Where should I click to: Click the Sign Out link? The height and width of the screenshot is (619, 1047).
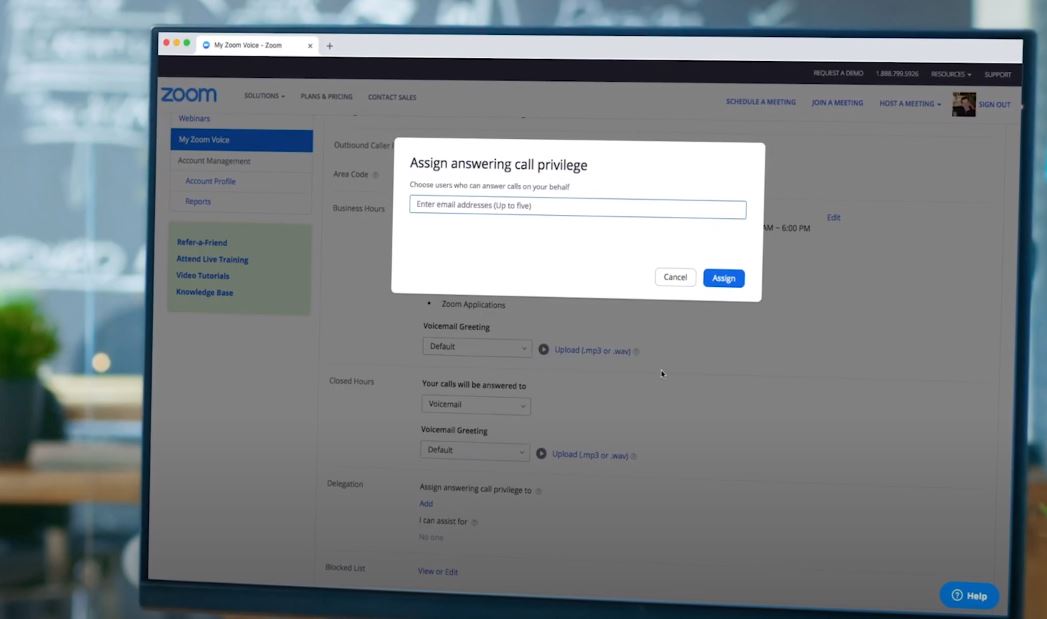pos(994,105)
